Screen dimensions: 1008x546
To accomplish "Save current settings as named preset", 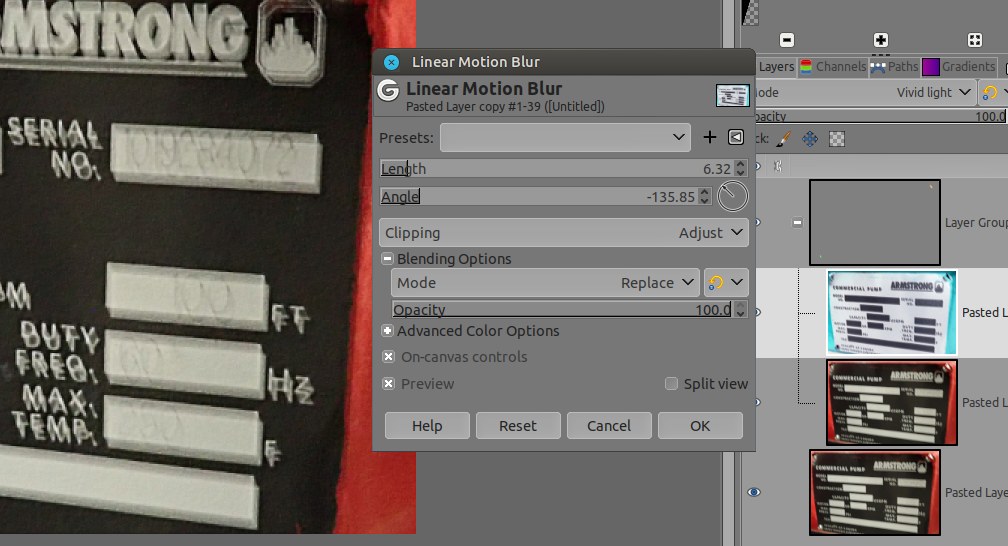I will (x=709, y=138).
